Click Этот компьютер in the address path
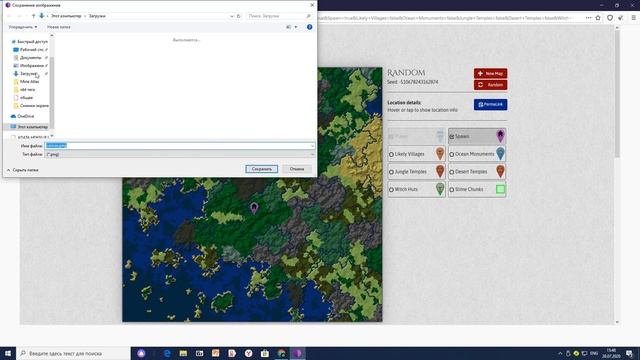Screen dimensions: 640x360 [x=66, y=16]
